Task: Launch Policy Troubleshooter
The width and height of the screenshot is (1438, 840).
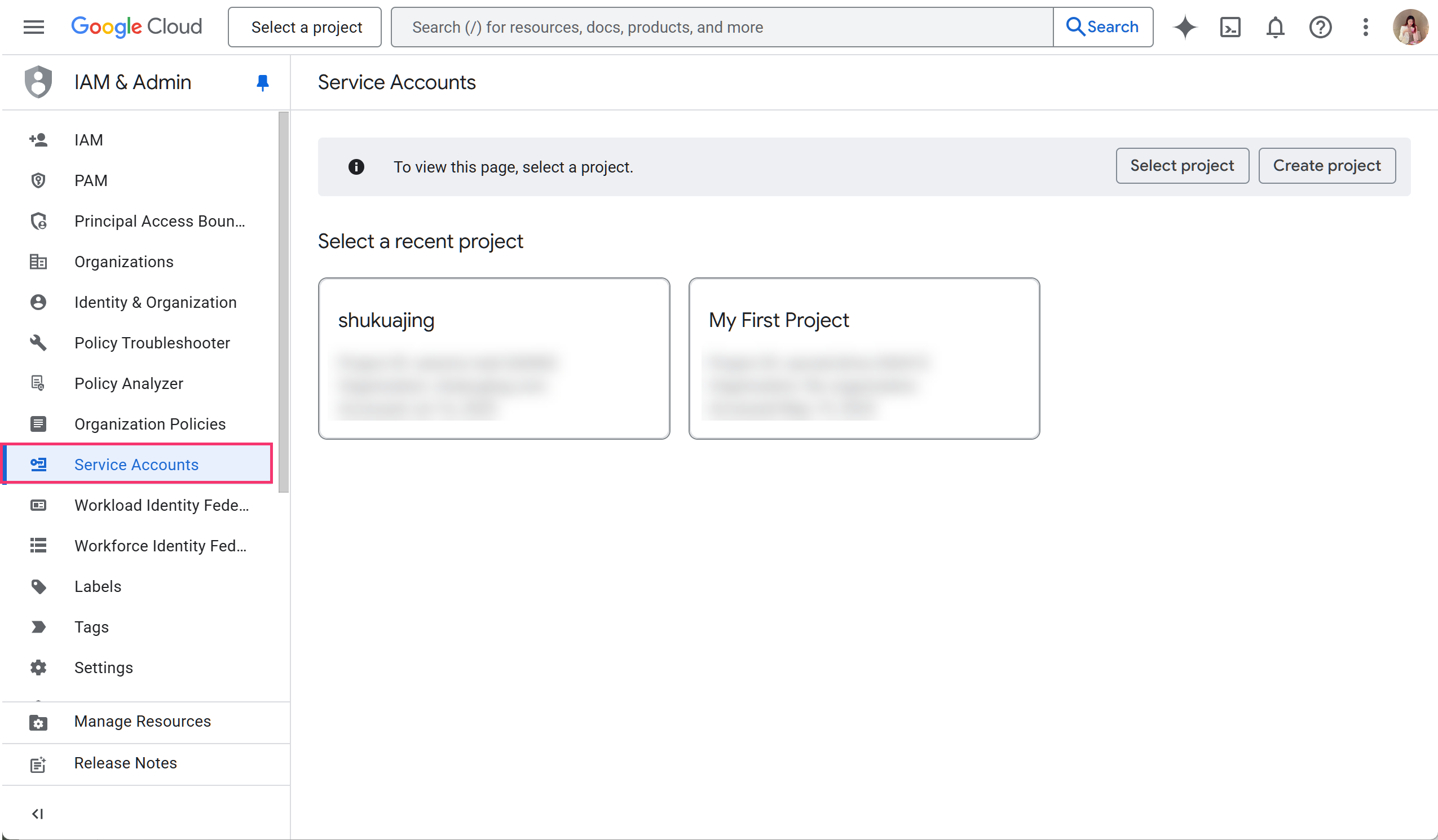Action: pos(138,342)
